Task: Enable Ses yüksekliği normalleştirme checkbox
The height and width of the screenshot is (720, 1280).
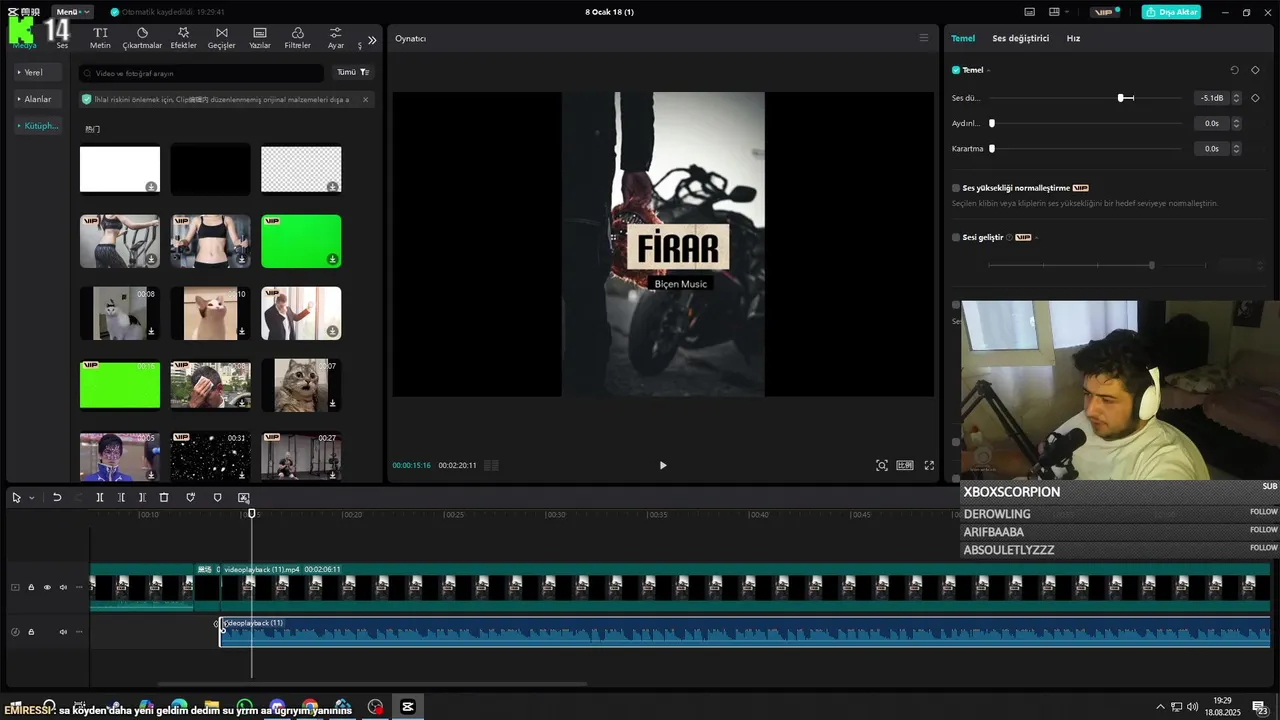Action: (956, 188)
